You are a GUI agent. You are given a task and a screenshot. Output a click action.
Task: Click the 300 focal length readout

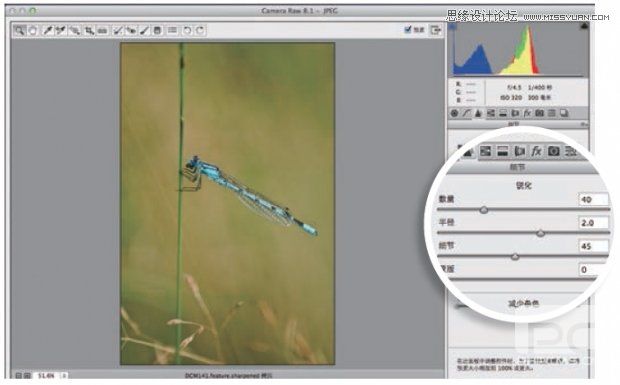point(539,97)
